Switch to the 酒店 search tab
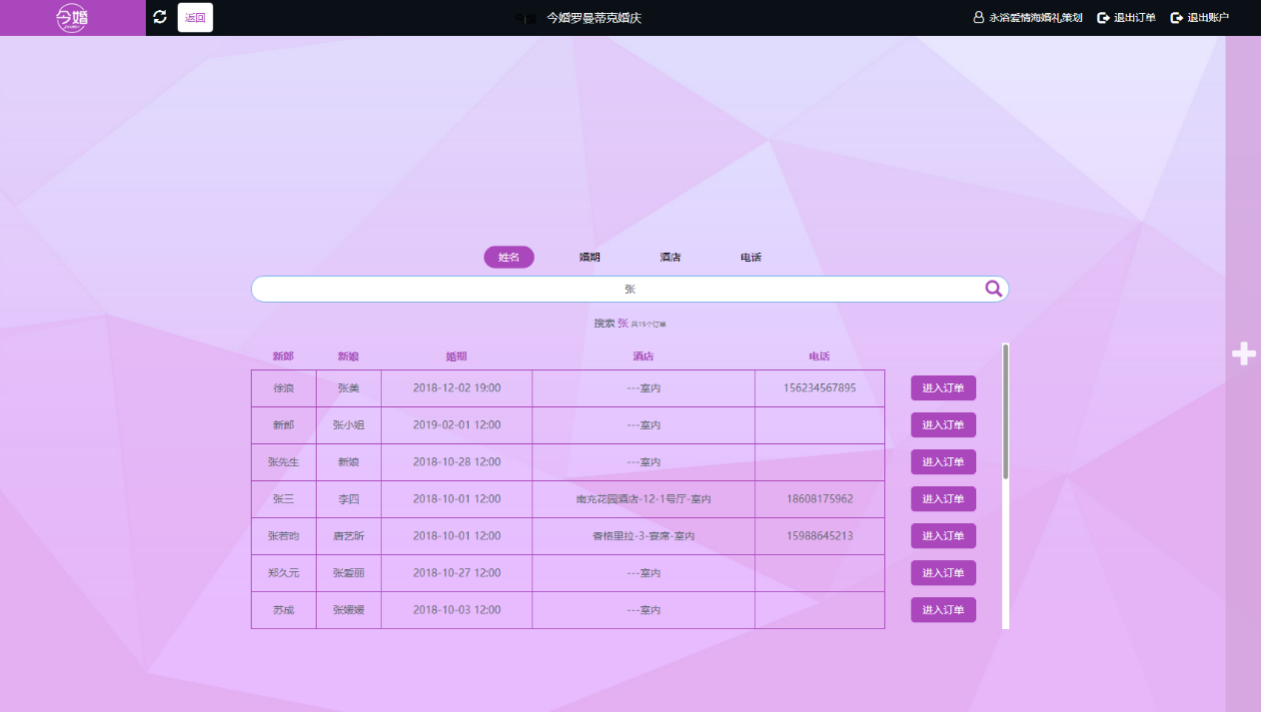This screenshot has height=712, width=1261. [670, 257]
